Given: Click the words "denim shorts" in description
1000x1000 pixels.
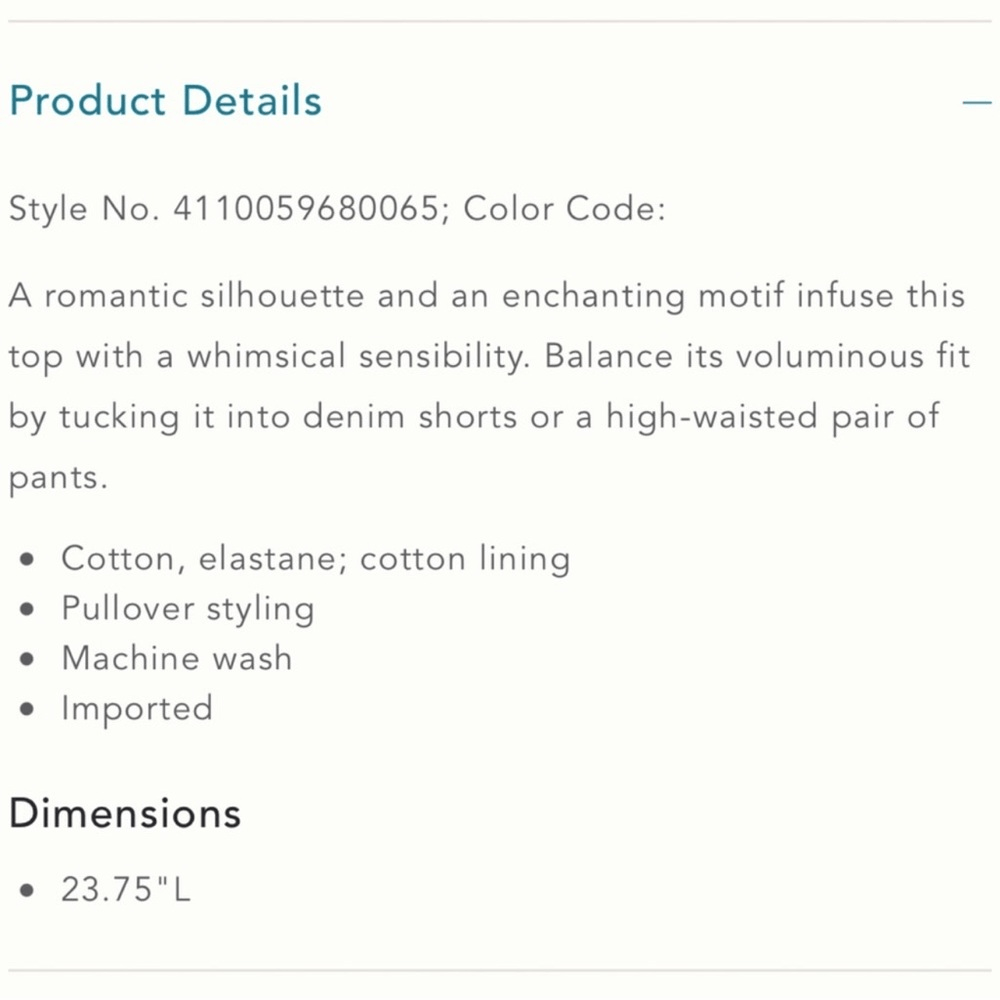Looking at the screenshot, I should (412, 417).
